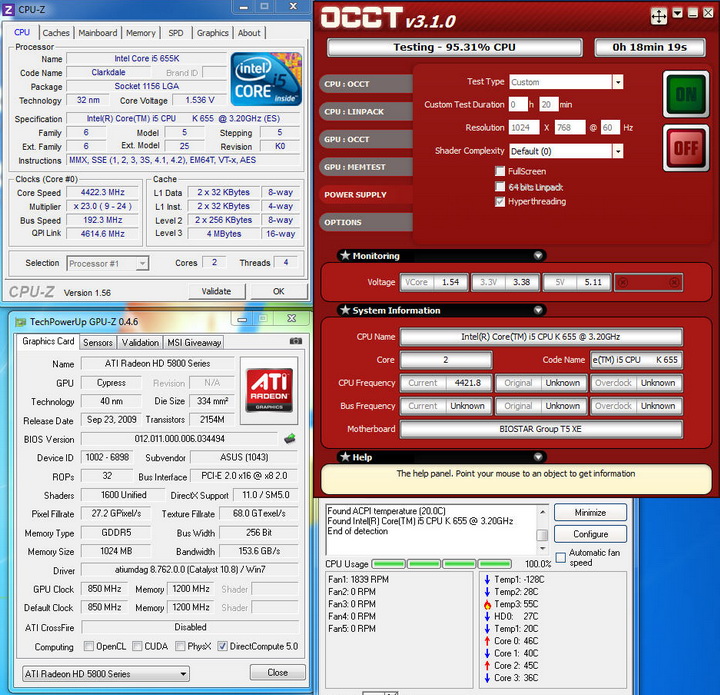The width and height of the screenshot is (720, 695).
Task: Toggle the FullScreen checkbox in OCCT
Action: 500,171
